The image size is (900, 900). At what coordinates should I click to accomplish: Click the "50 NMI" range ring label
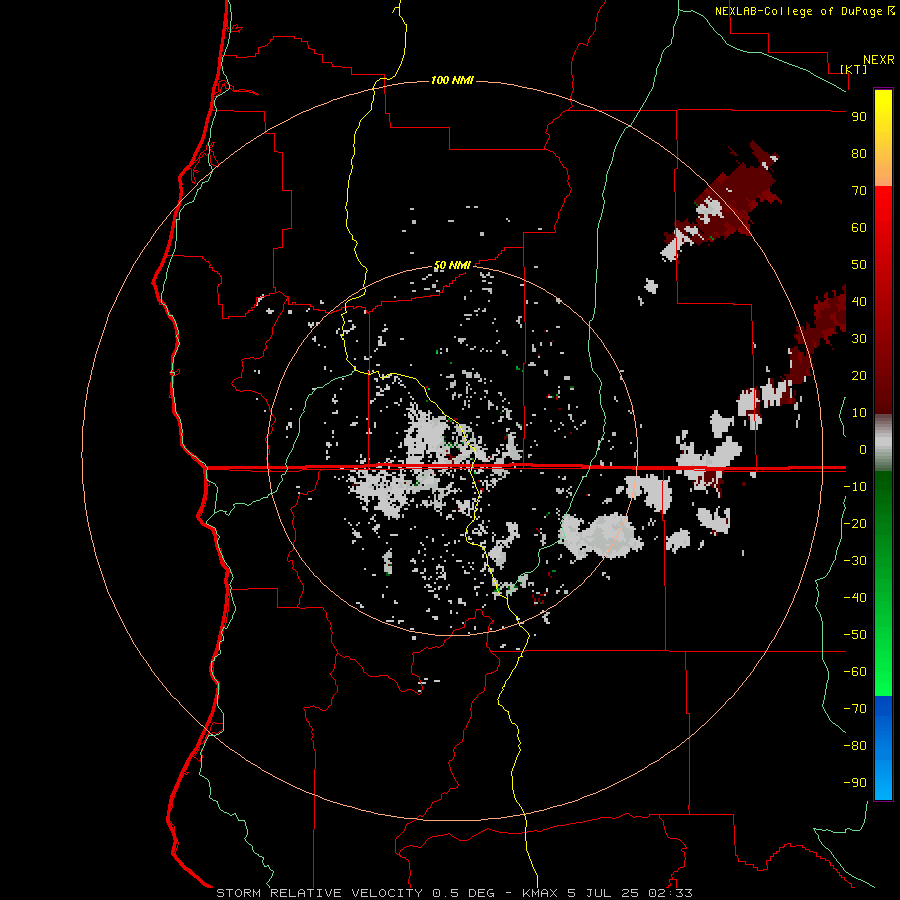452,265
